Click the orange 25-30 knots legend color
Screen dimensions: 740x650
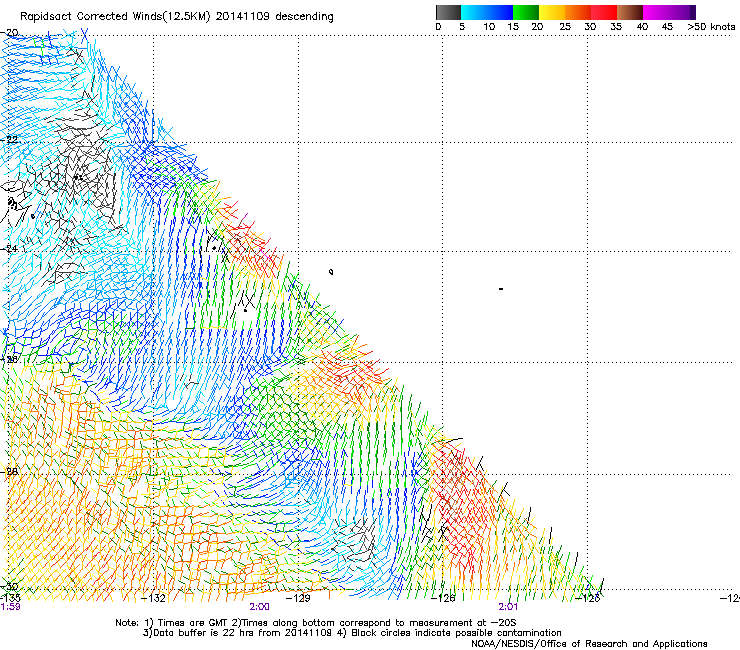(x=578, y=12)
